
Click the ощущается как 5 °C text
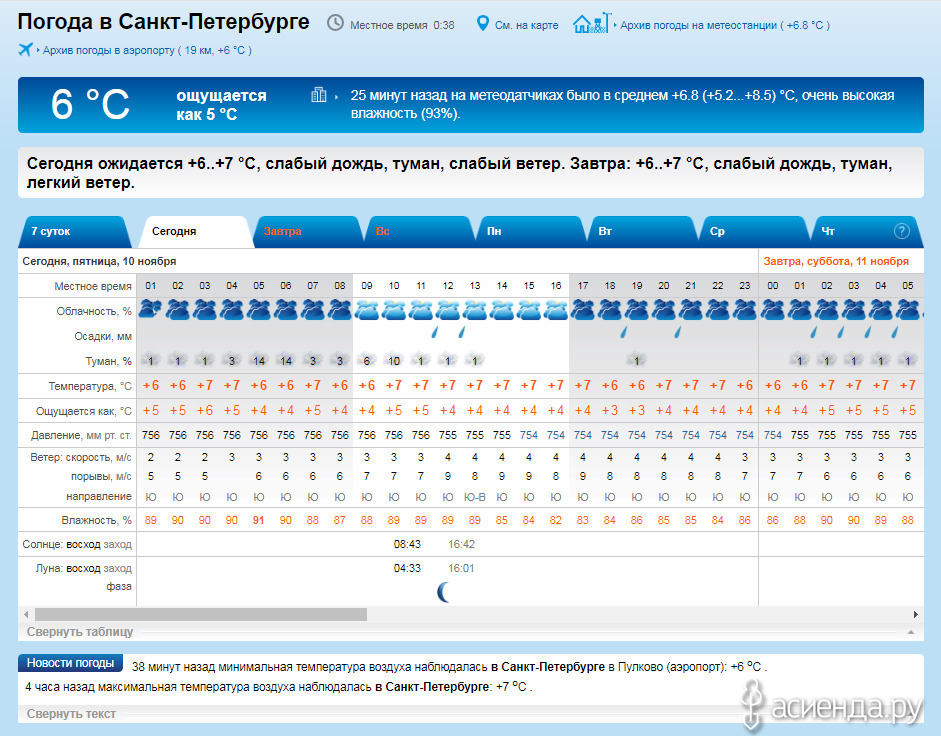coord(221,104)
